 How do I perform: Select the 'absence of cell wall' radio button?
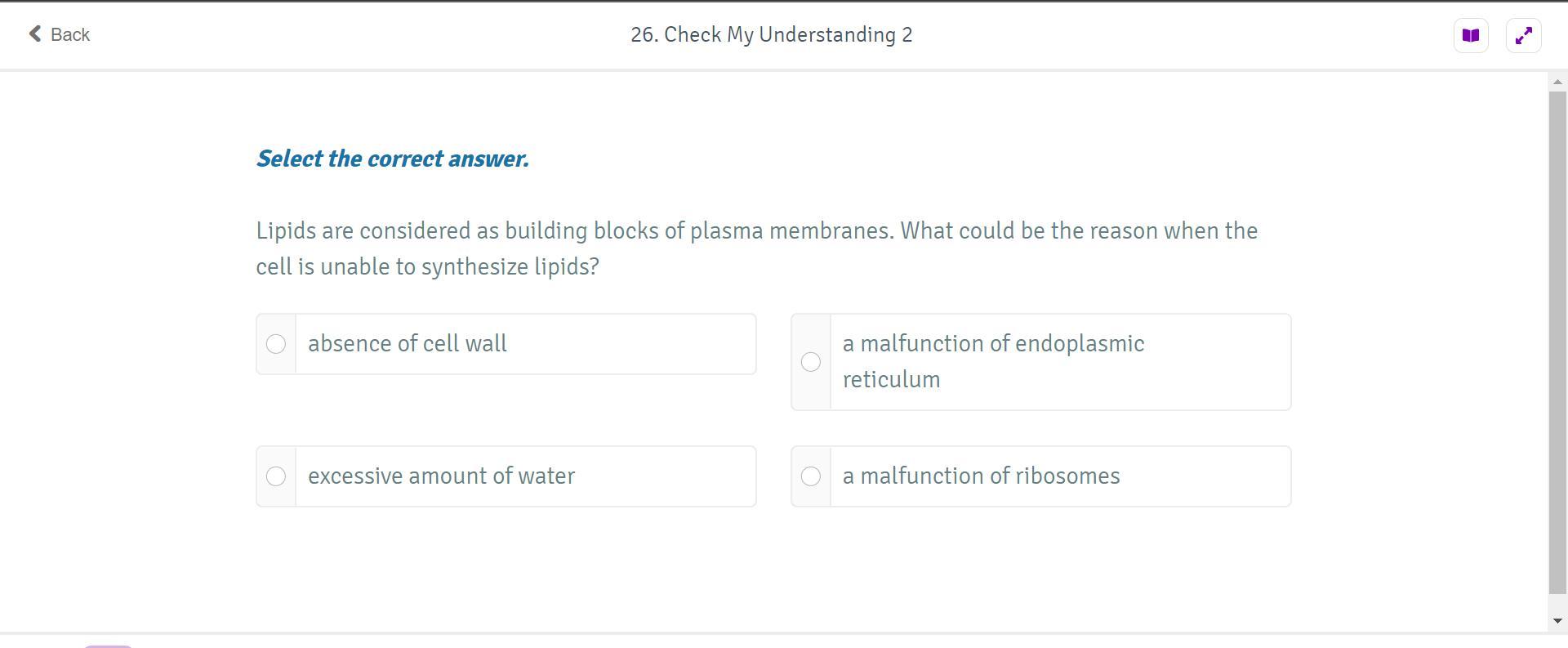click(276, 344)
